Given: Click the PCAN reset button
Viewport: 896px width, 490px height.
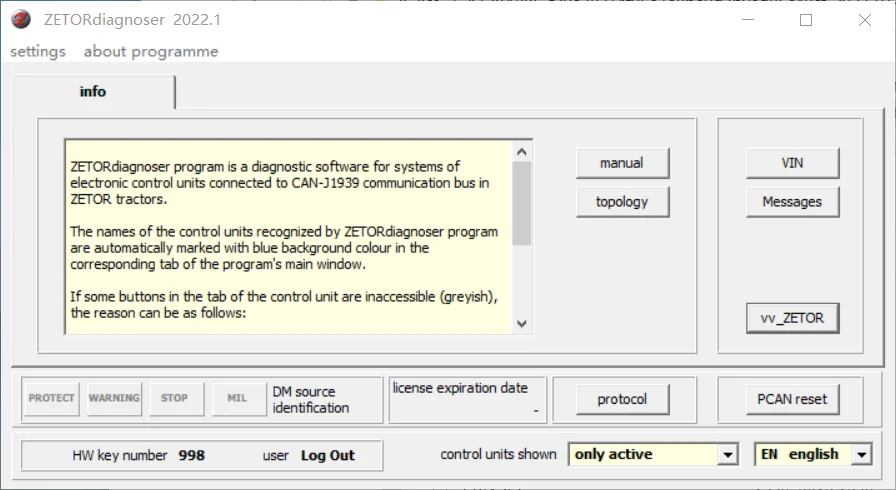Looking at the screenshot, I should 793,399.
